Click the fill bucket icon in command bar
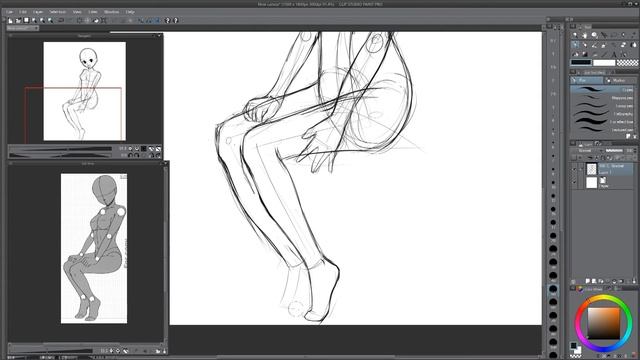Image resolution: width=640 pixels, height=360 pixels. tap(96, 20)
